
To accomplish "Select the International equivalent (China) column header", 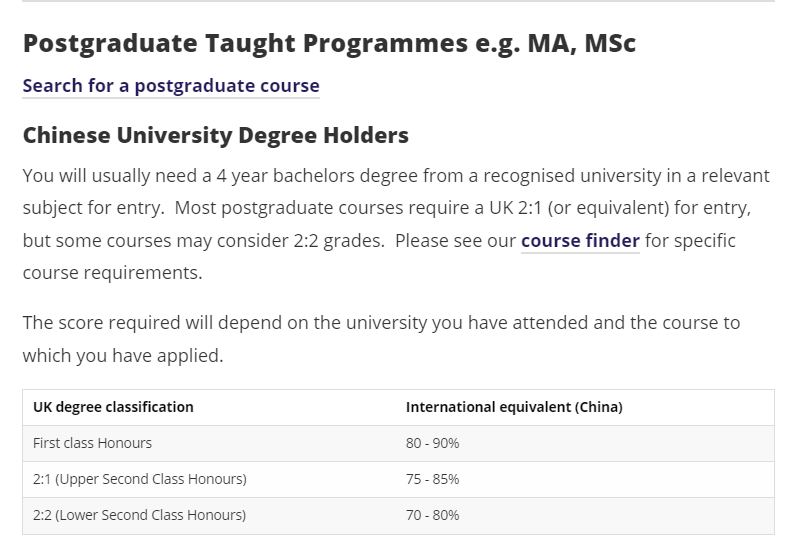I will coord(514,407).
